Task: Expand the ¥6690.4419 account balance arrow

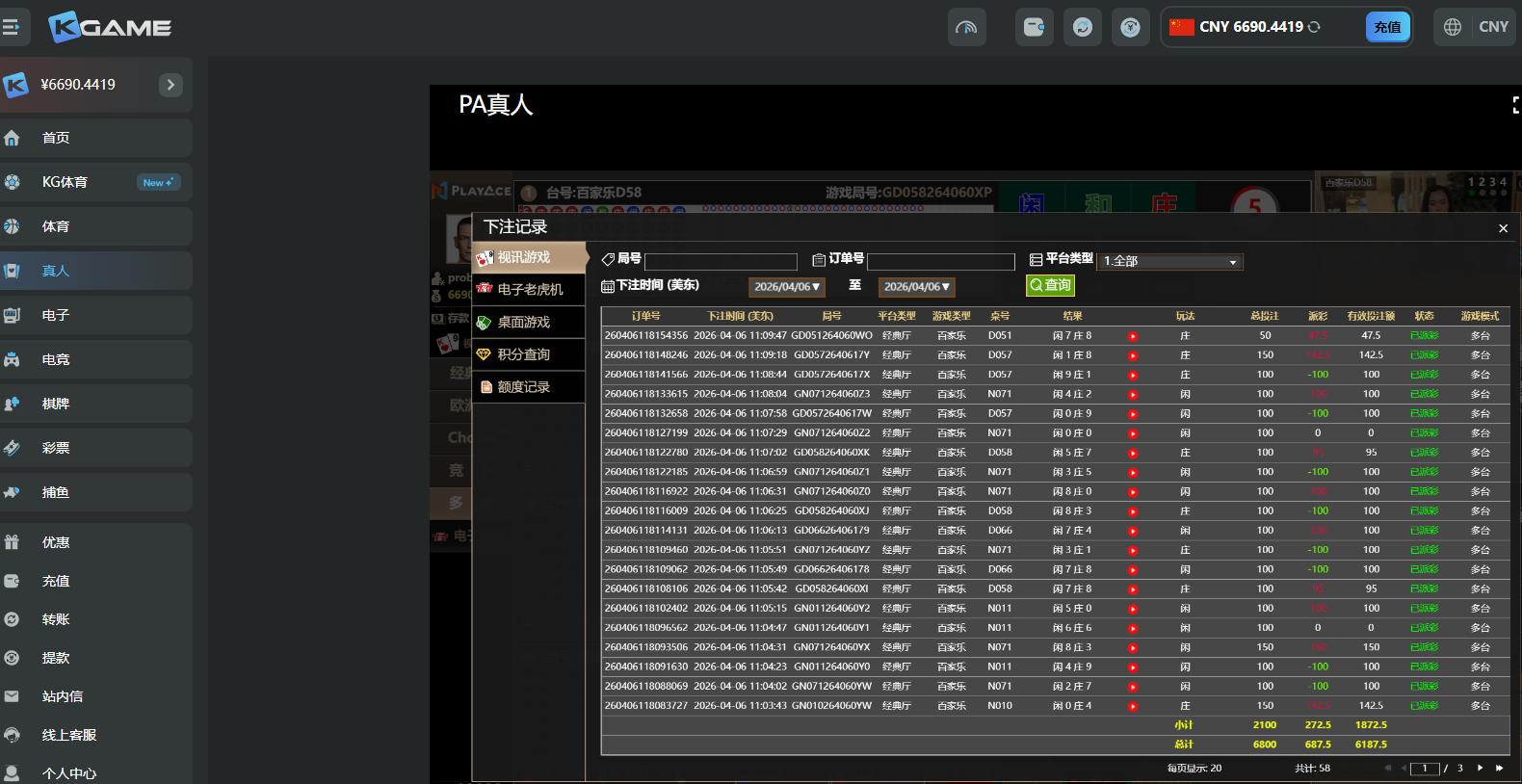Action: tap(171, 85)
